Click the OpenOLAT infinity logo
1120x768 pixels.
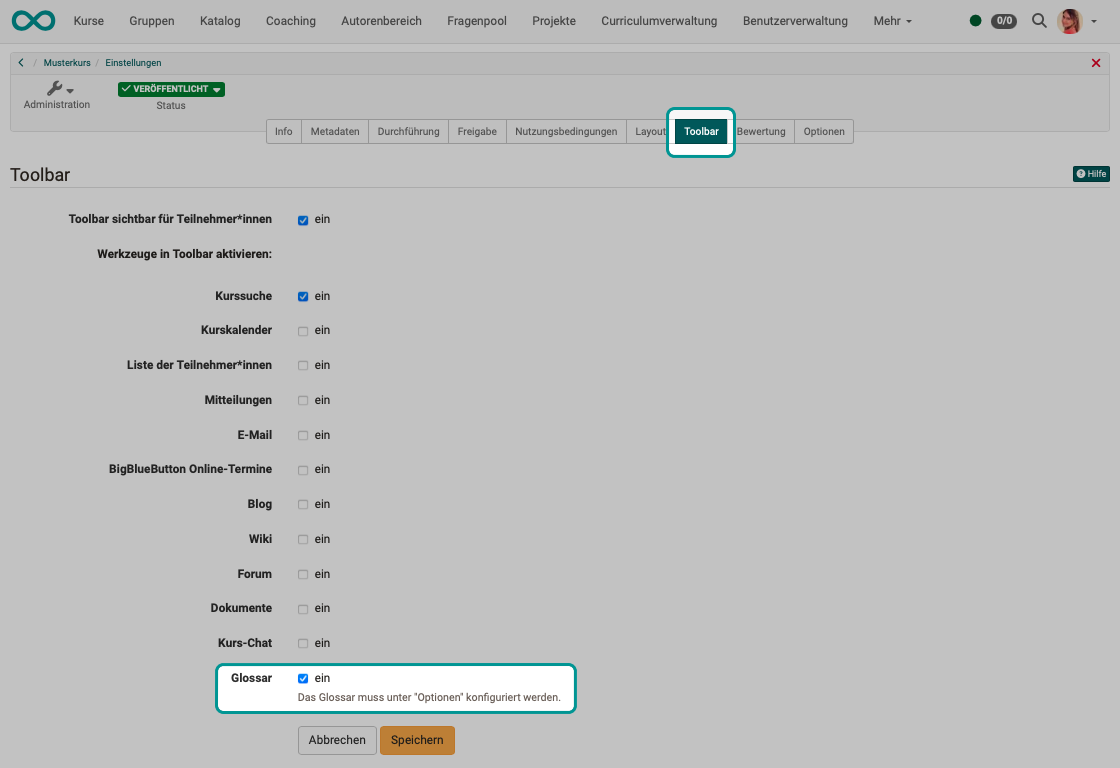(33, 20)
